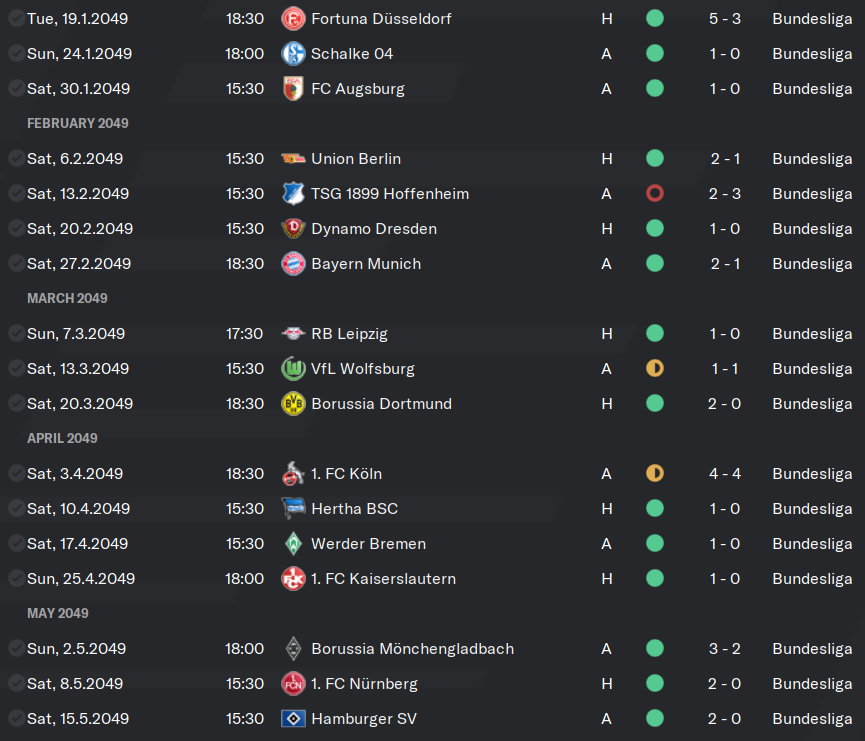865x741 pixels.
Task: Open the 5 - 3 score versus Düsseldorf
Action: click(725, 19)
